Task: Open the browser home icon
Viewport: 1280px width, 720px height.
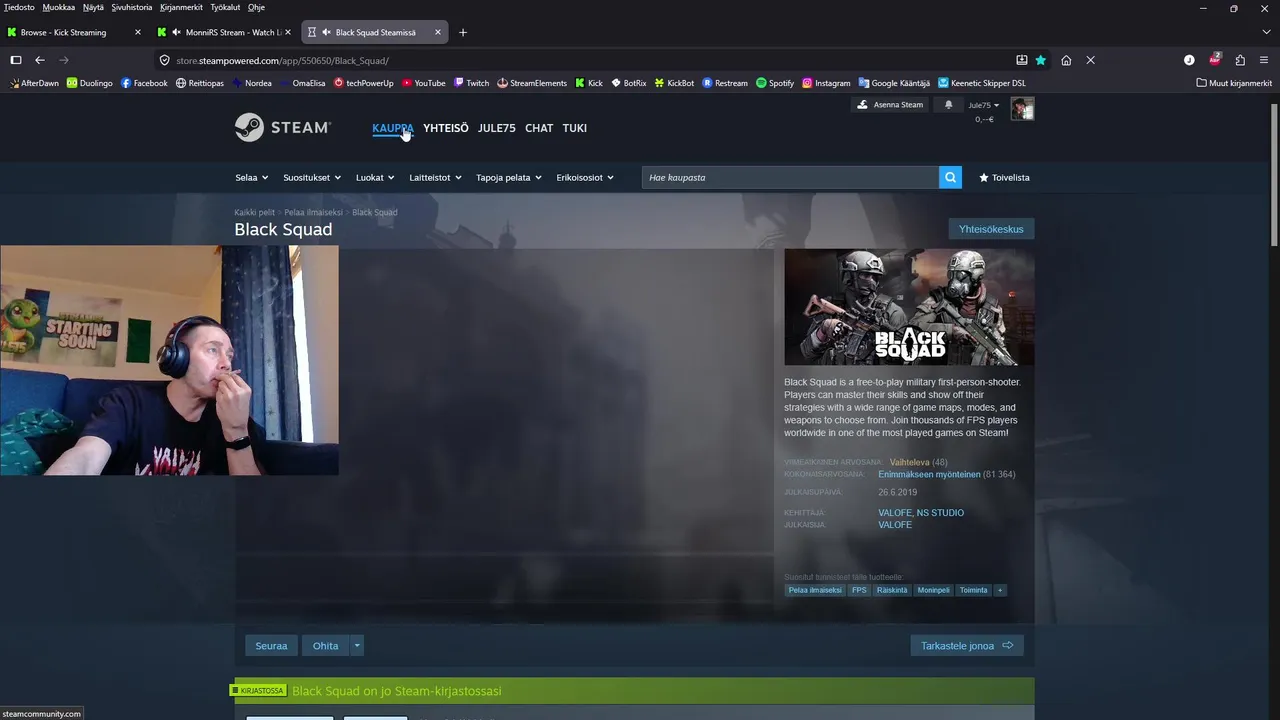Action: [1066, 60]
